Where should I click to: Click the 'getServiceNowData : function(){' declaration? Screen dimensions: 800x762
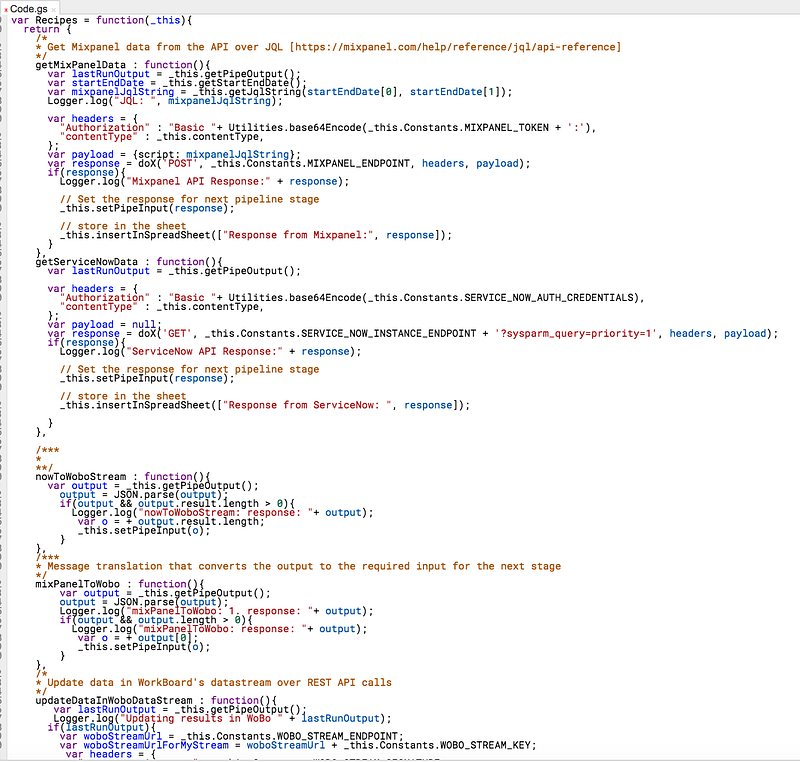click(129, 262)
